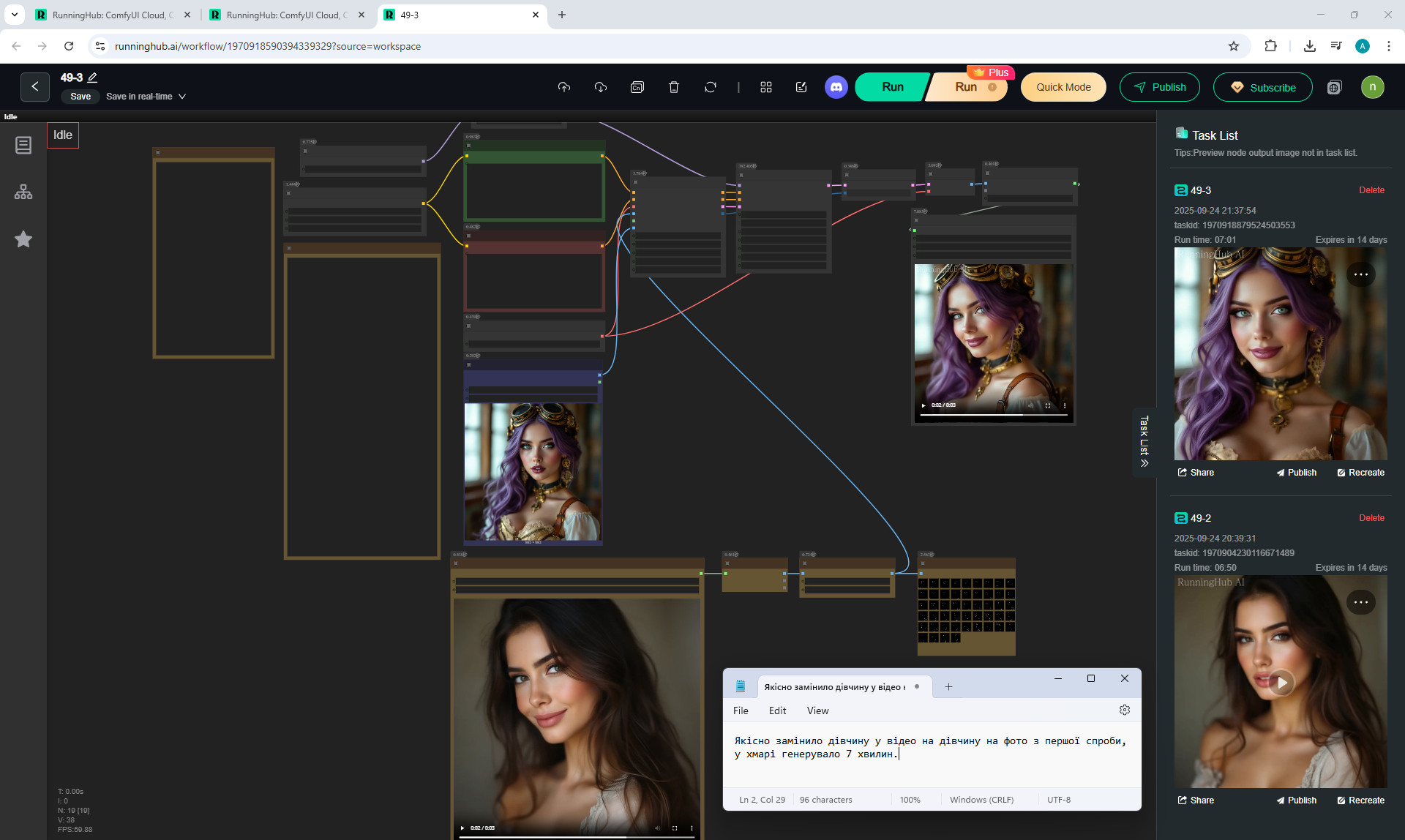
Task: Open the three-dot menu on 49-3 result
Action: coord(1360,274)
